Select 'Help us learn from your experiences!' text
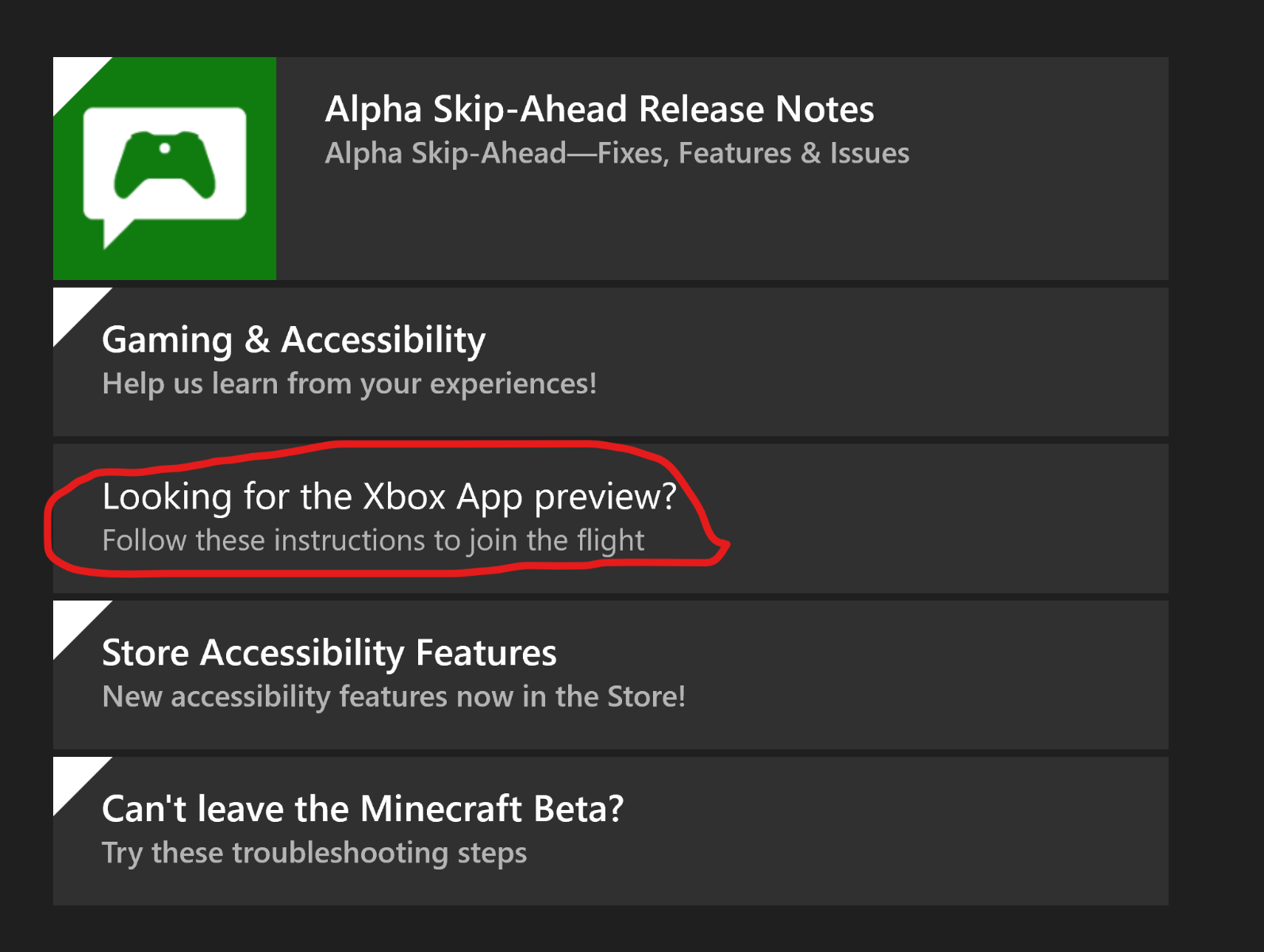The image size is (1264, 952). tap(349, 384)
